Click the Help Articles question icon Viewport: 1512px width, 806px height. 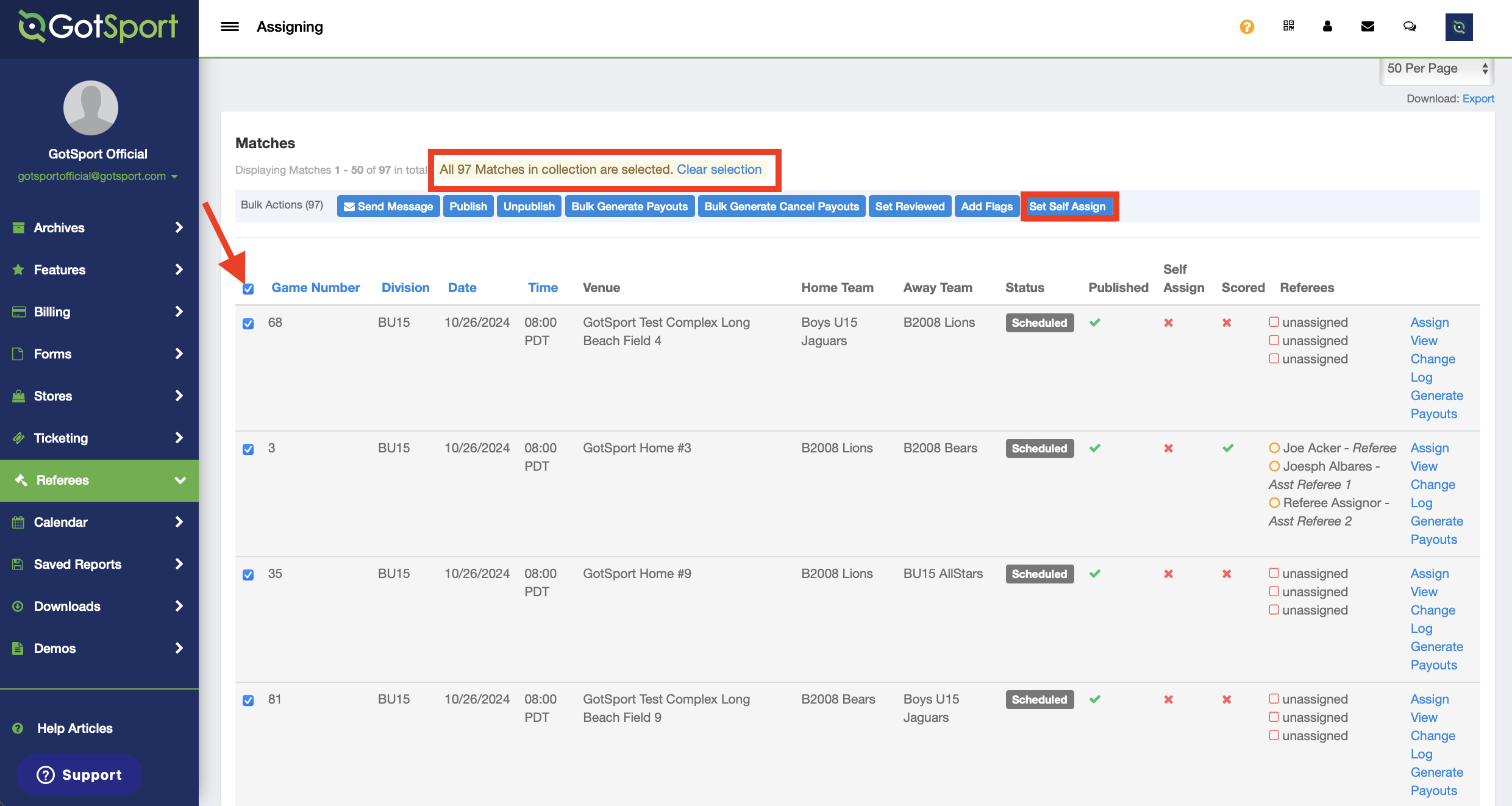tap(18, 728)
